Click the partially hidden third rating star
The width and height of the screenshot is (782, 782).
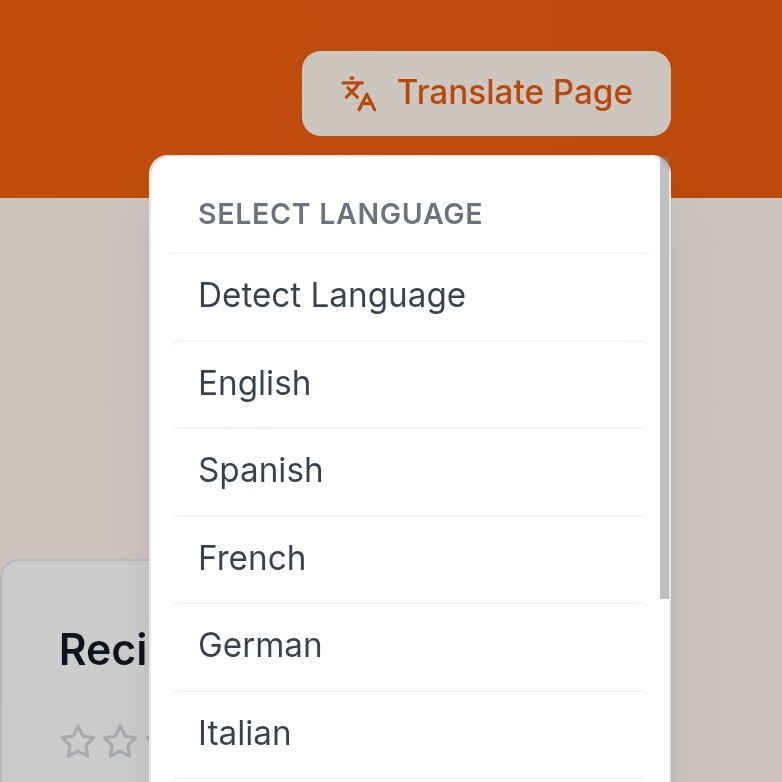point(147,742)
